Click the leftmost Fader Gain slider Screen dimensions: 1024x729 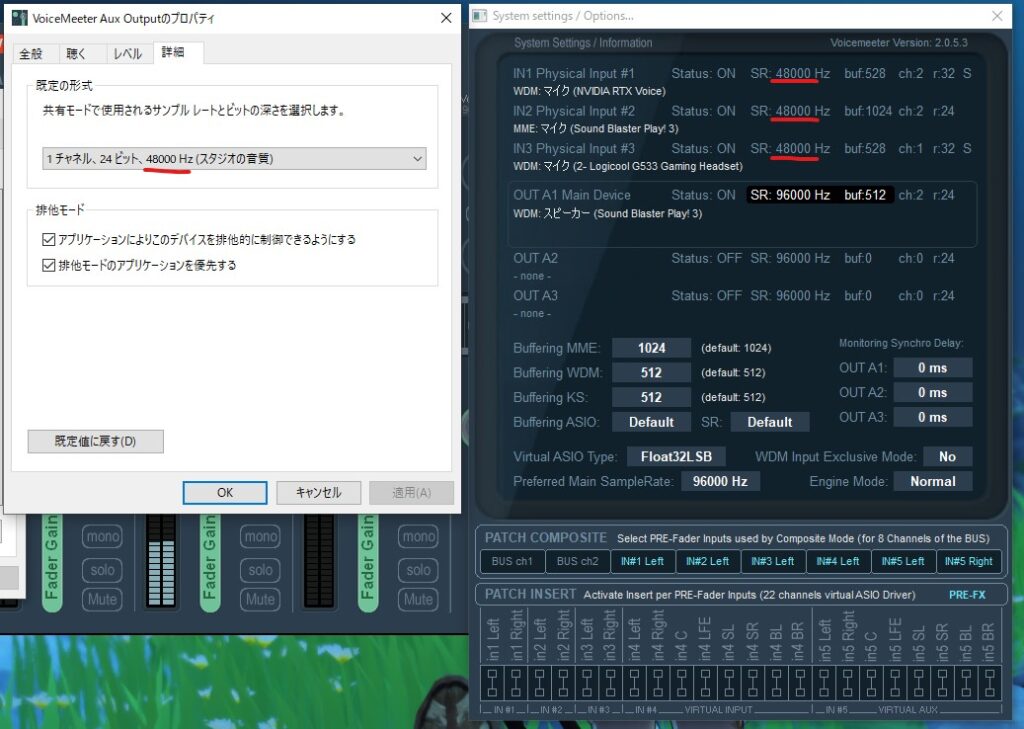tap(53, 562)
